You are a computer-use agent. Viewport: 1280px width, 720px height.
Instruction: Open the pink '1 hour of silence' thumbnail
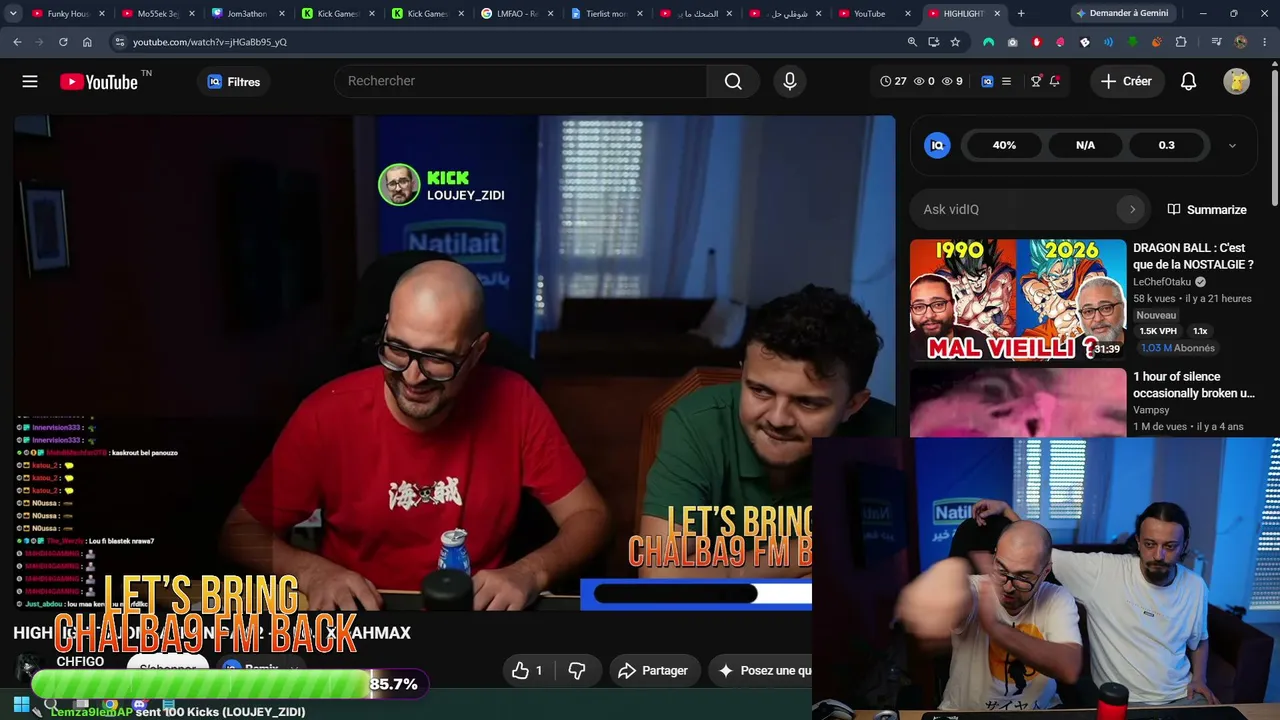tap(1018, 403)
